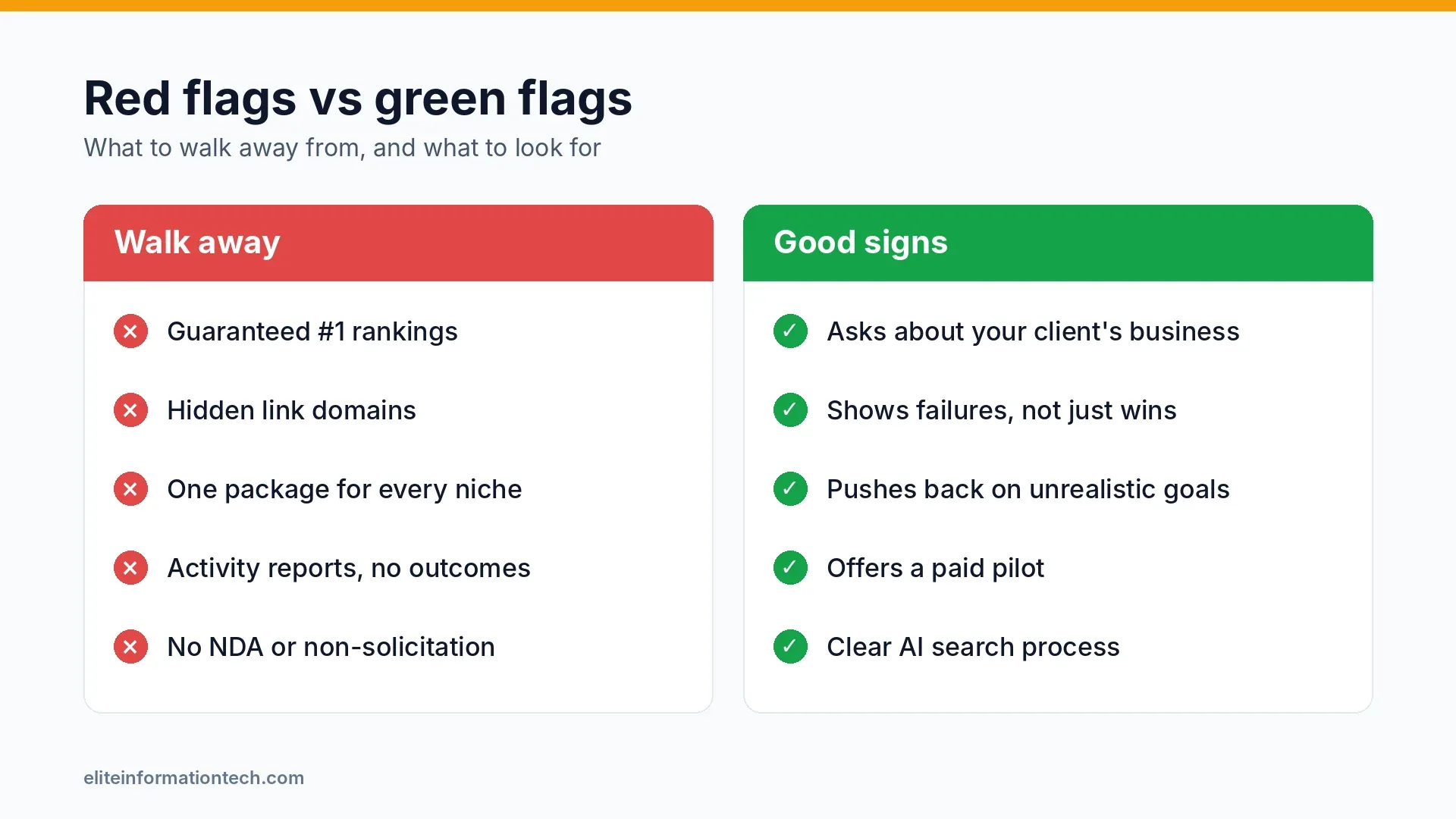Click the red X next to One package for every niche
The height and width of the screenshot is (819, 1456).
click(130, 489)
